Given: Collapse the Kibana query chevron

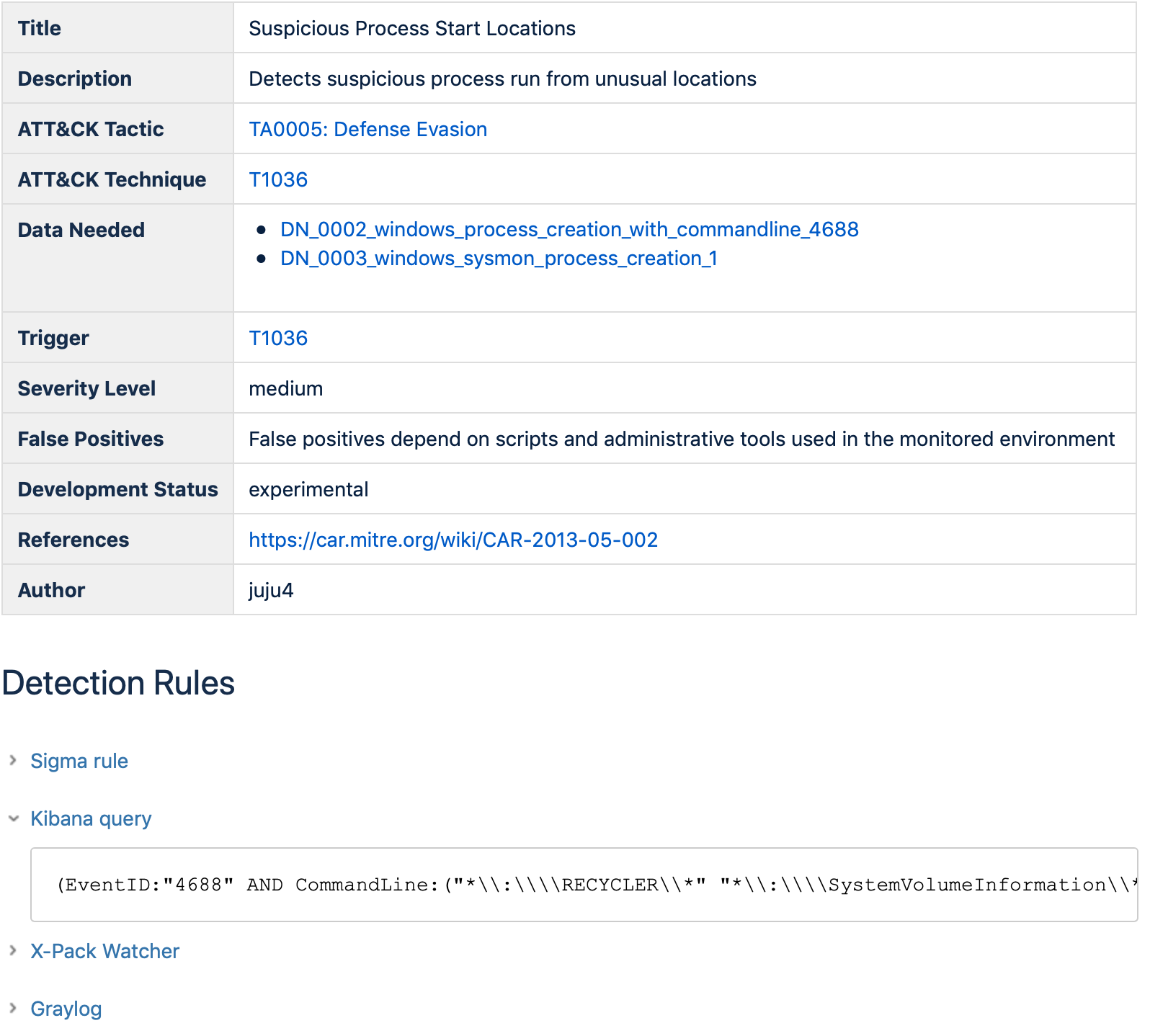Looking at the screenshot, I should (x=13, y=818).
